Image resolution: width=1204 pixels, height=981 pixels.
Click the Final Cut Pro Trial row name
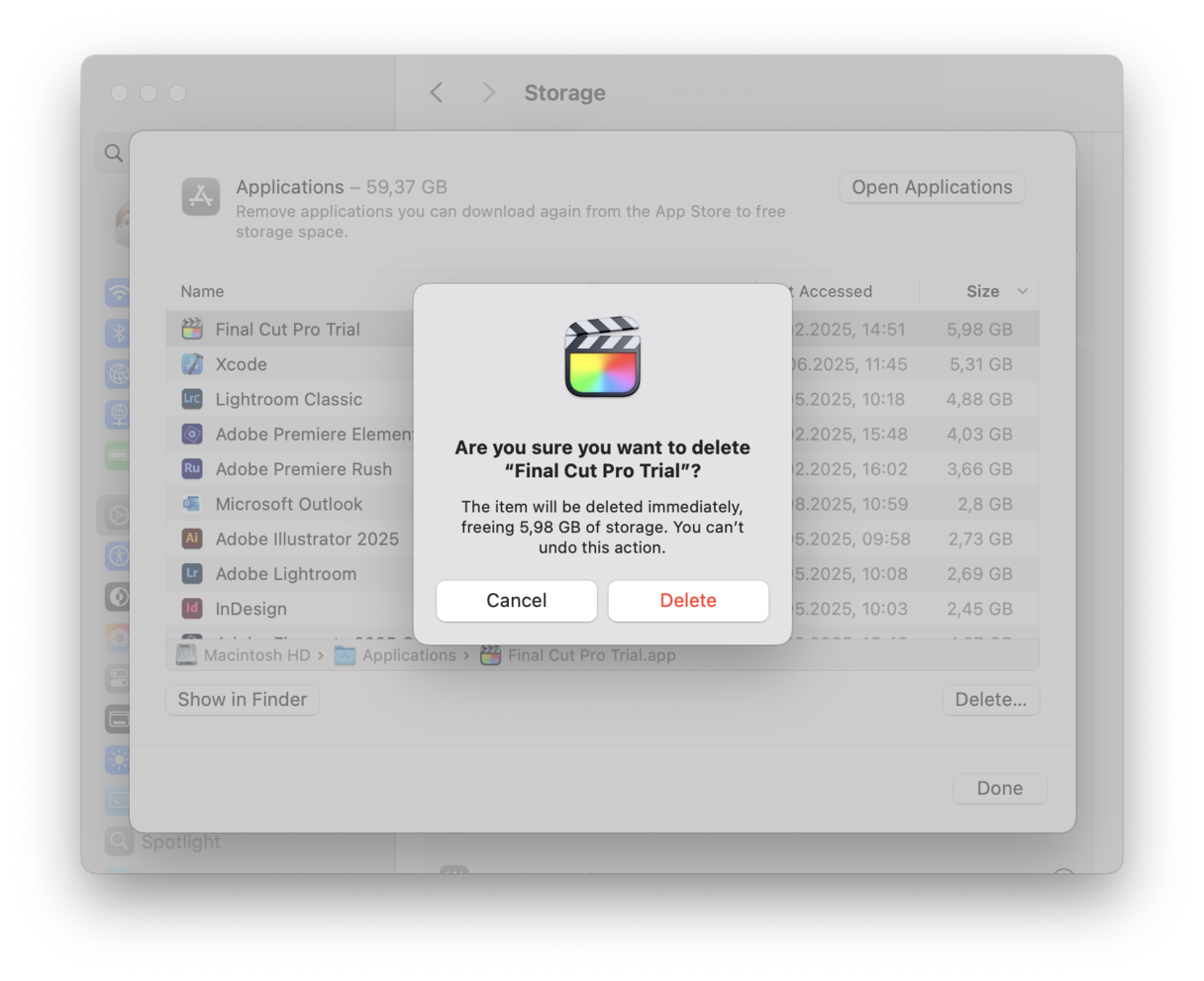pyautogui.click(x=288, y=330)
